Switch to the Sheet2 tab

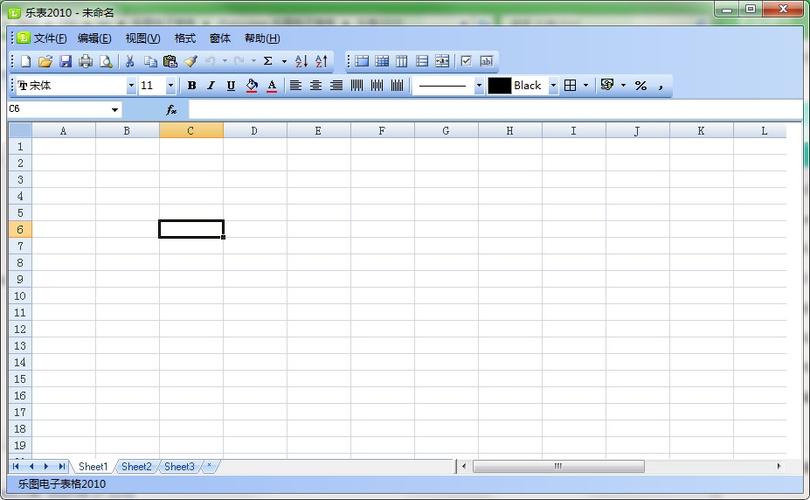(x=136, y=467)
